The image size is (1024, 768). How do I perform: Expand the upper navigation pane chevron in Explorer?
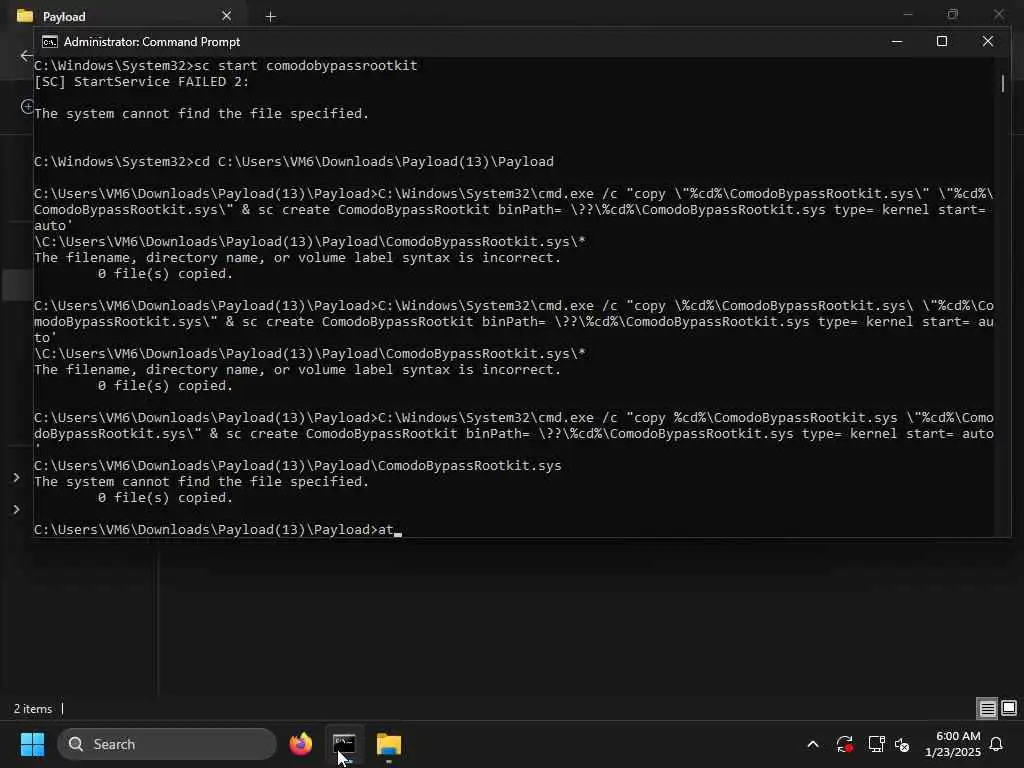pyautogui.click(x=16, y=478)
